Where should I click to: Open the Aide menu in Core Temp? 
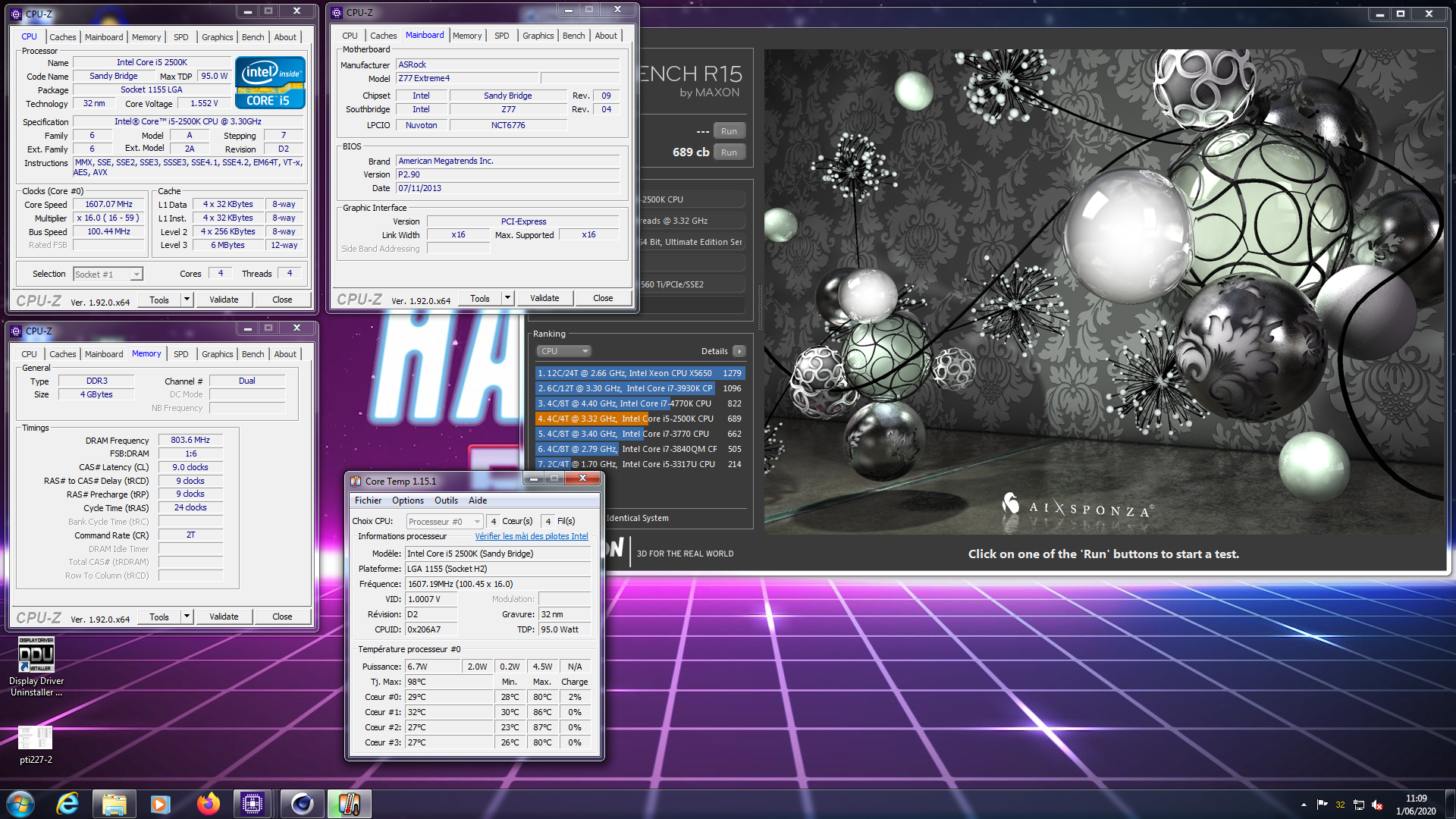pyautogui.click(x=478, y=500)
